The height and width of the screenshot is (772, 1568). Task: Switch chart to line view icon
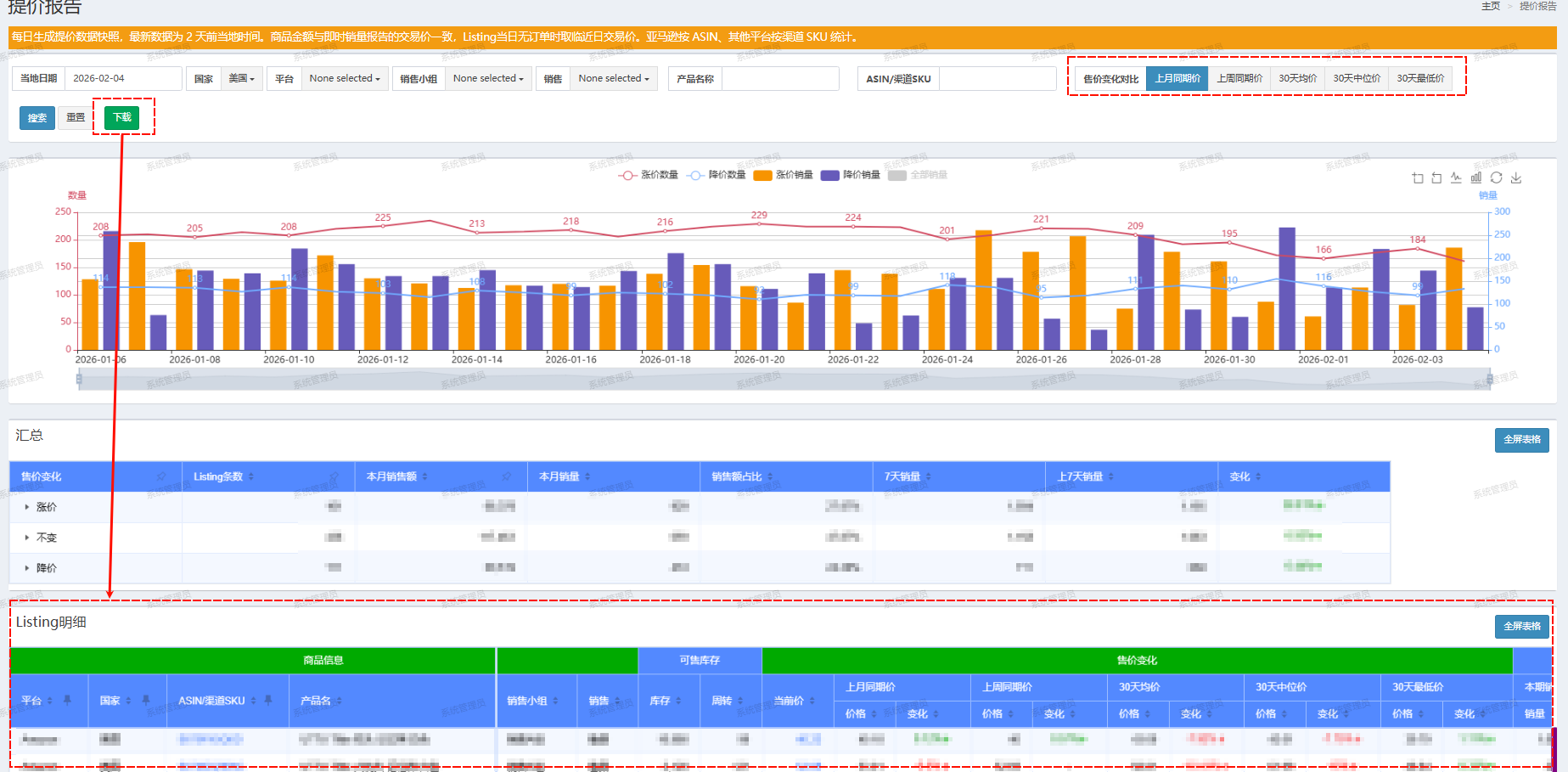pos(1456,178)
